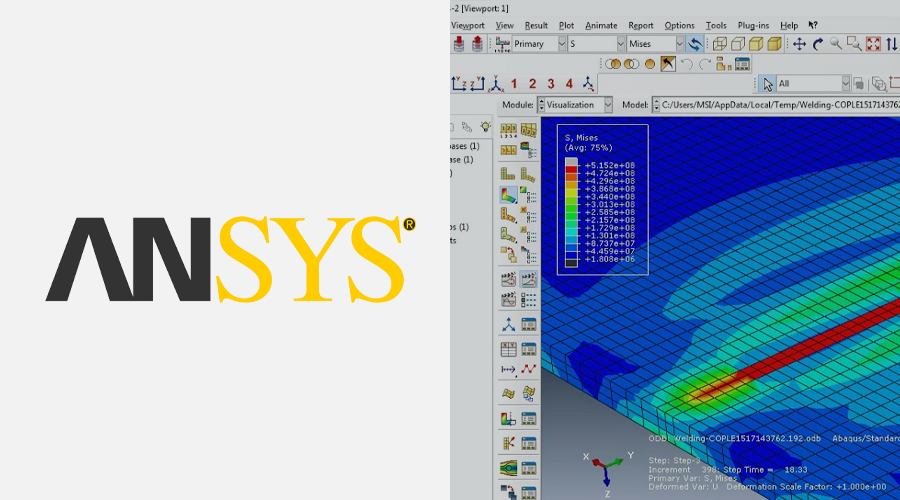The image size is (900, 500).
Task: Open the All selection filter dropdown
Action: click(813, 84)
